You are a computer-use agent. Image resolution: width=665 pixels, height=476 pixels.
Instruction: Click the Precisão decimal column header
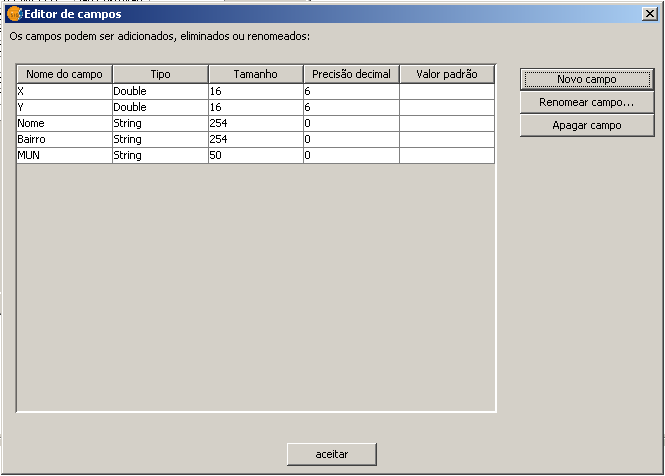pos(351,74)
